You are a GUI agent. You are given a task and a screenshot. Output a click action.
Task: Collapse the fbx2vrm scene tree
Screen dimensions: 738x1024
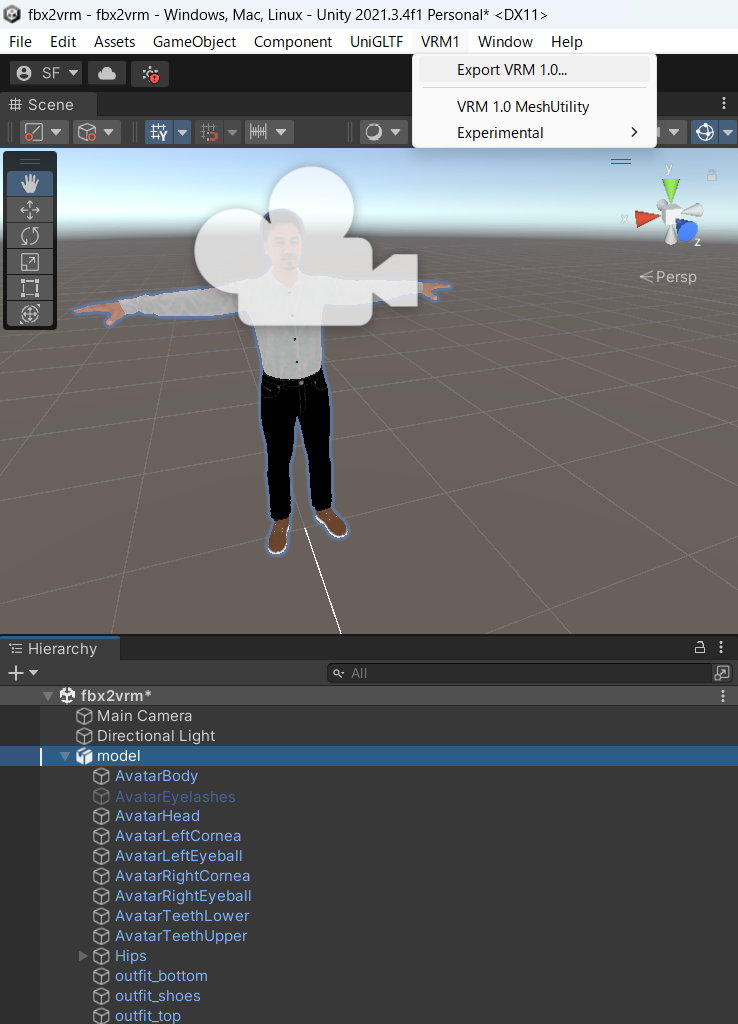48,696
